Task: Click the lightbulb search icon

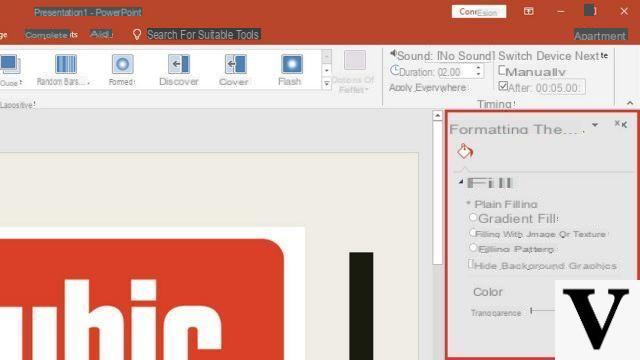Action: coord(137,34)
